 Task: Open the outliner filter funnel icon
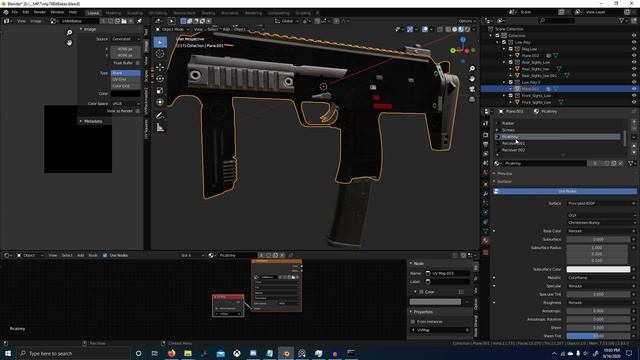(622, 20)
